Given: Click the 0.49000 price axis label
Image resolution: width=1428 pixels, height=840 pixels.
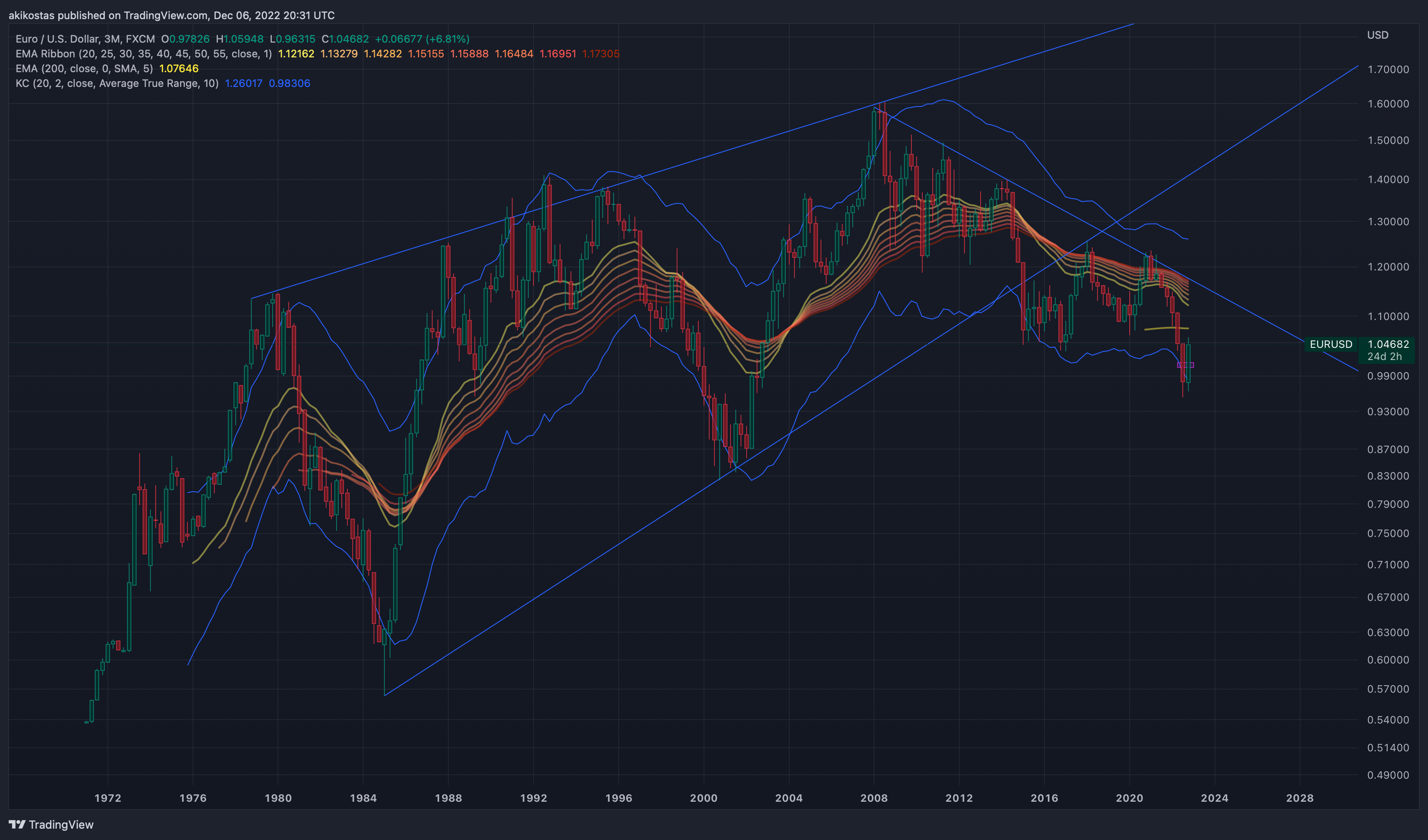Looking at the screenshot, I should coord(1388,775).
